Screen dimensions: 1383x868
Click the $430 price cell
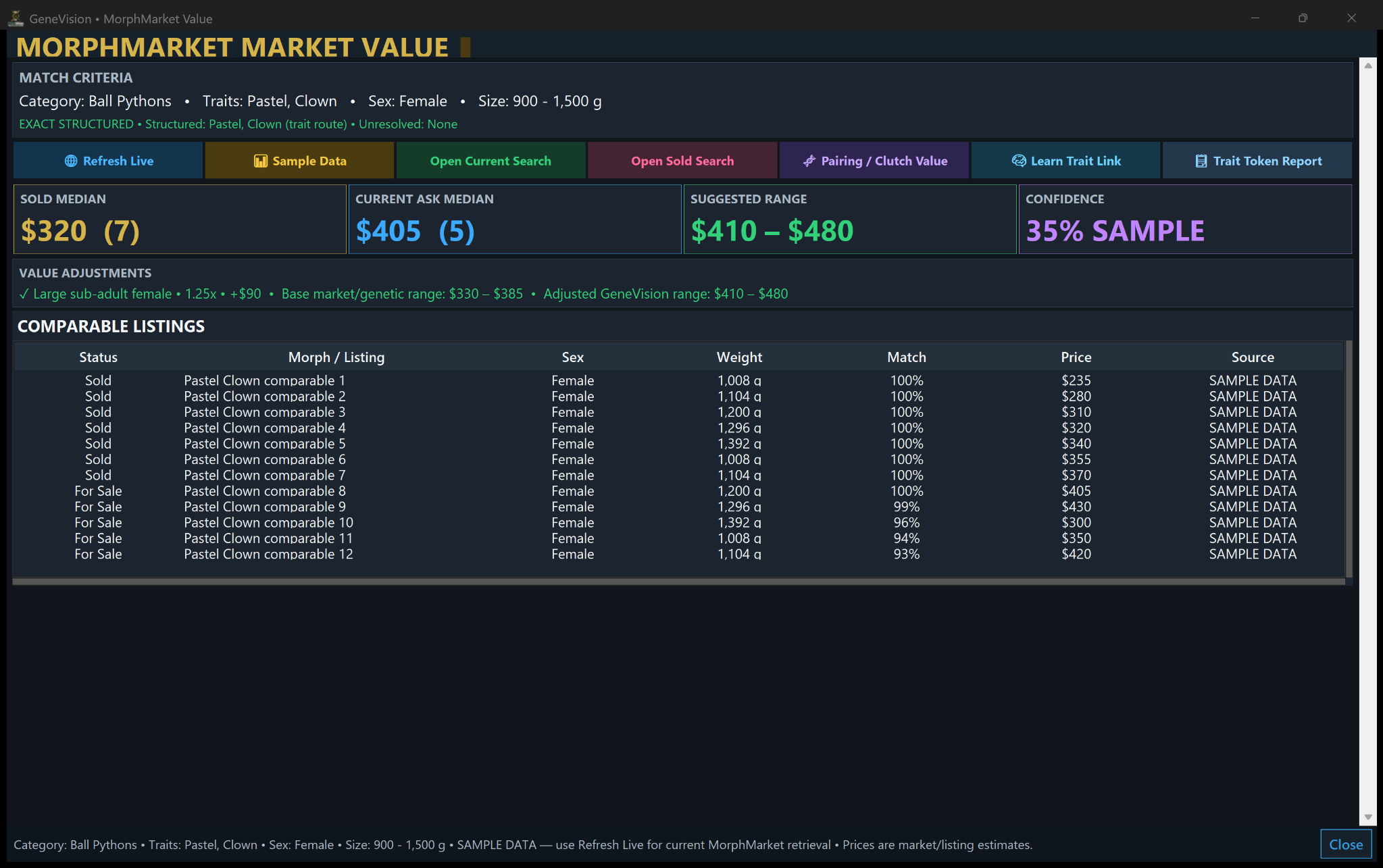(x=1076, y=507)
